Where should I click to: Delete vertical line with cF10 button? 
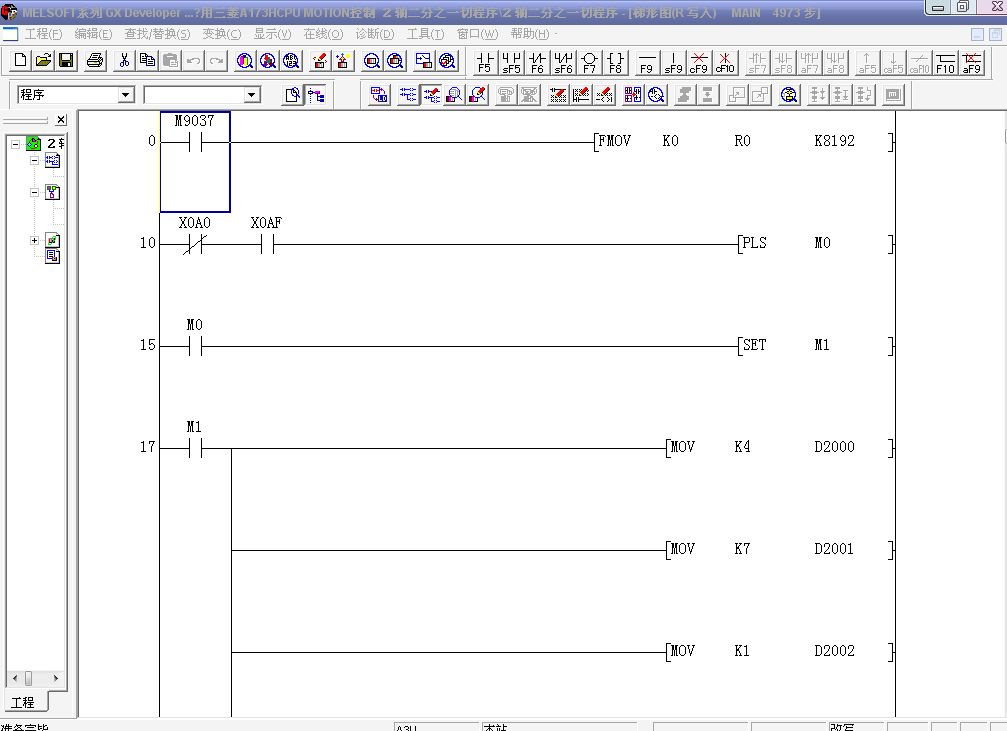724,62
